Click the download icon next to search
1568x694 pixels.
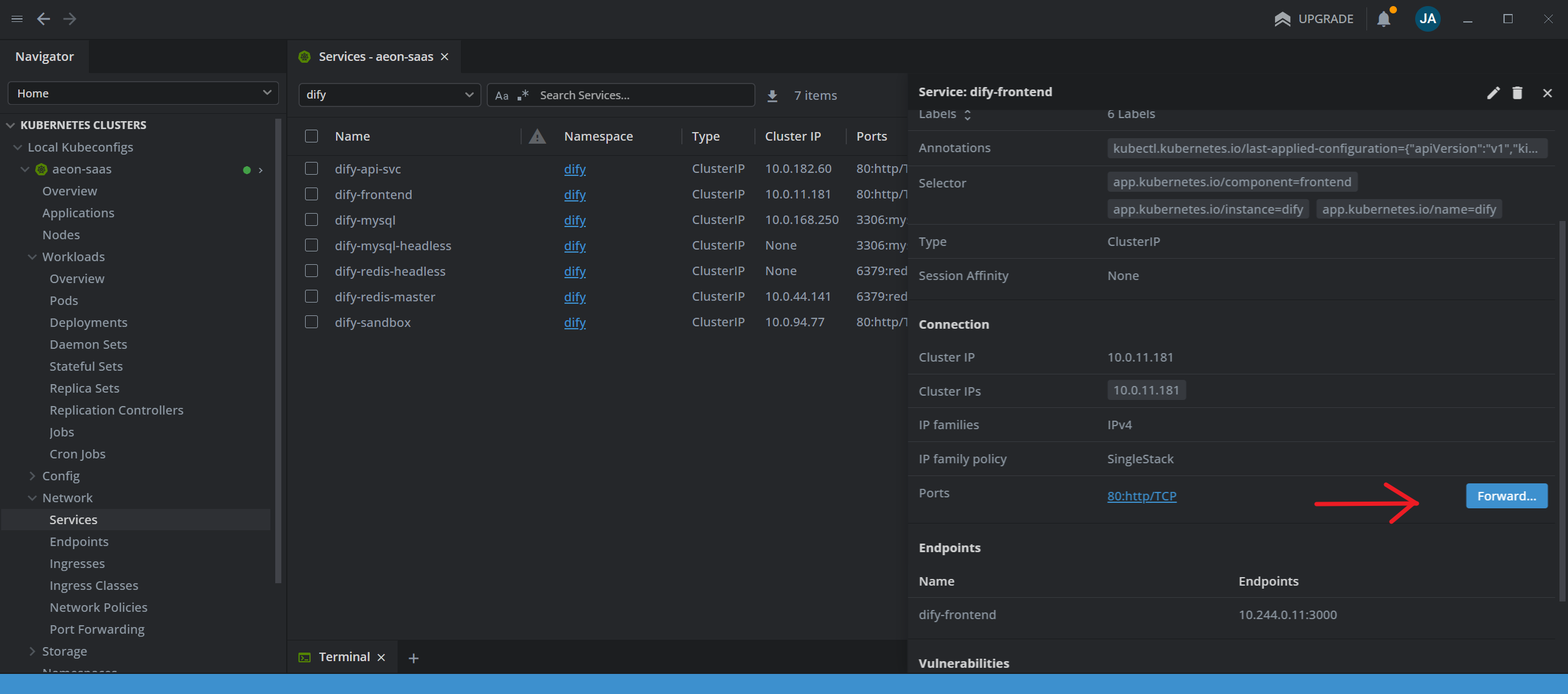click(772, 96)
